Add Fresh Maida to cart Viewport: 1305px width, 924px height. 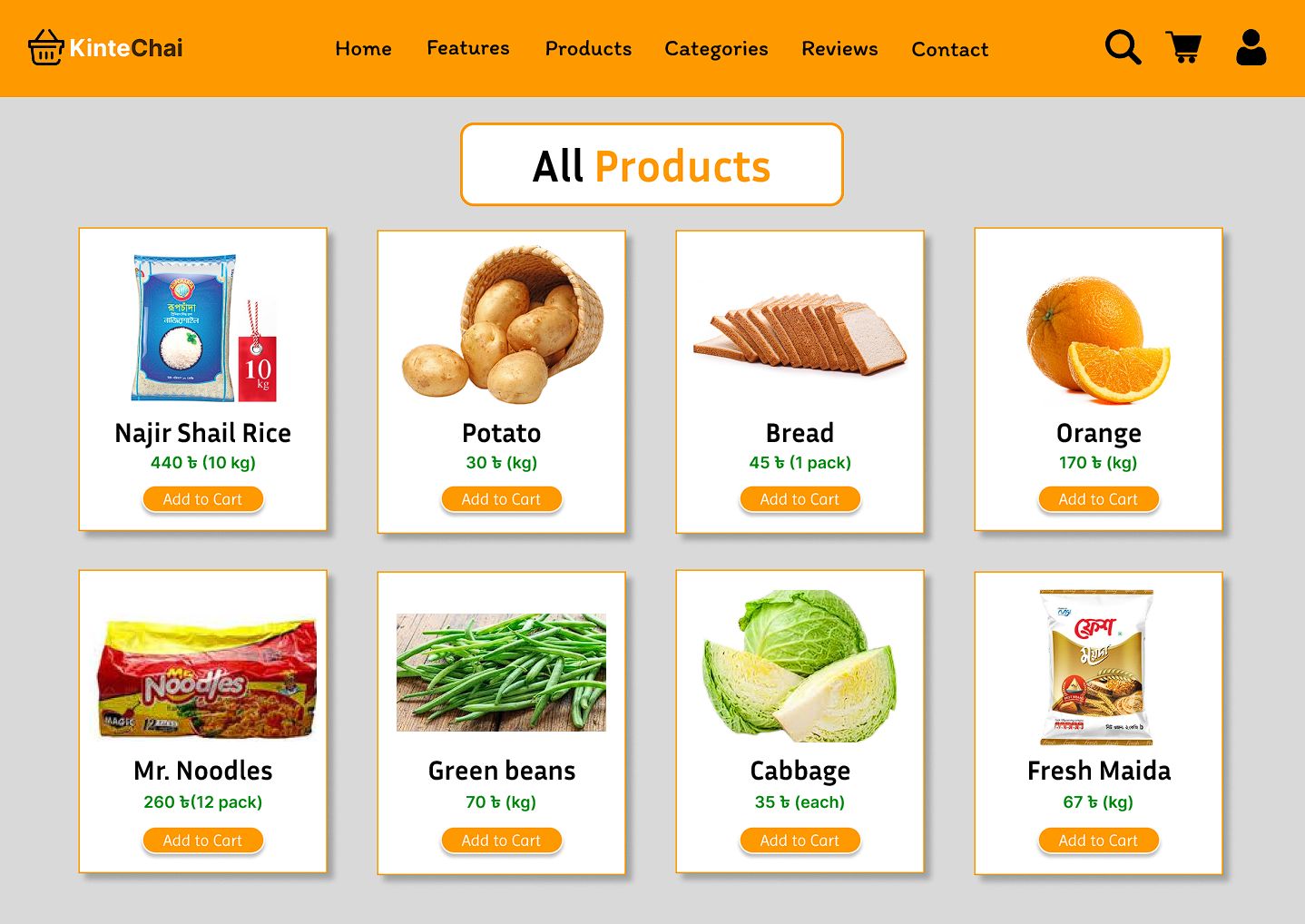pos(1098,840)
